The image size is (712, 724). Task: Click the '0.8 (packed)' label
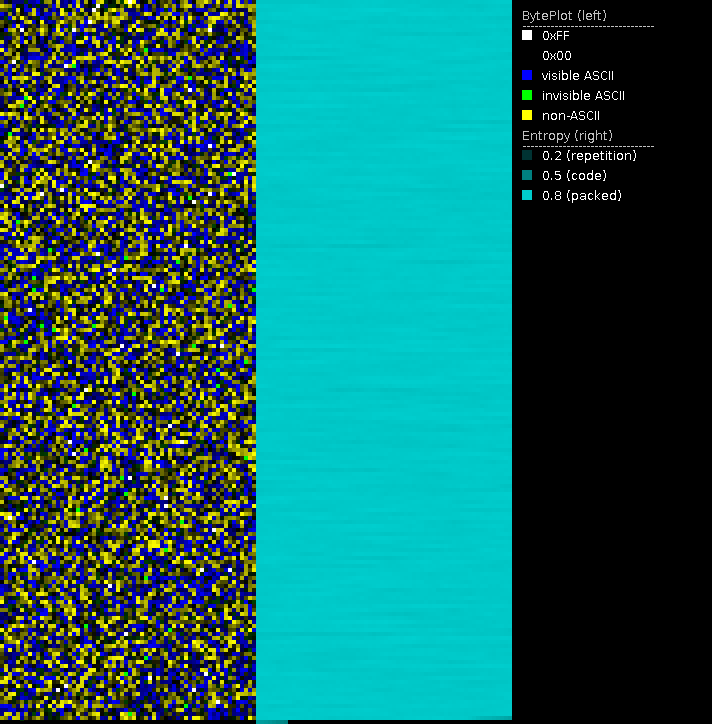582,196
